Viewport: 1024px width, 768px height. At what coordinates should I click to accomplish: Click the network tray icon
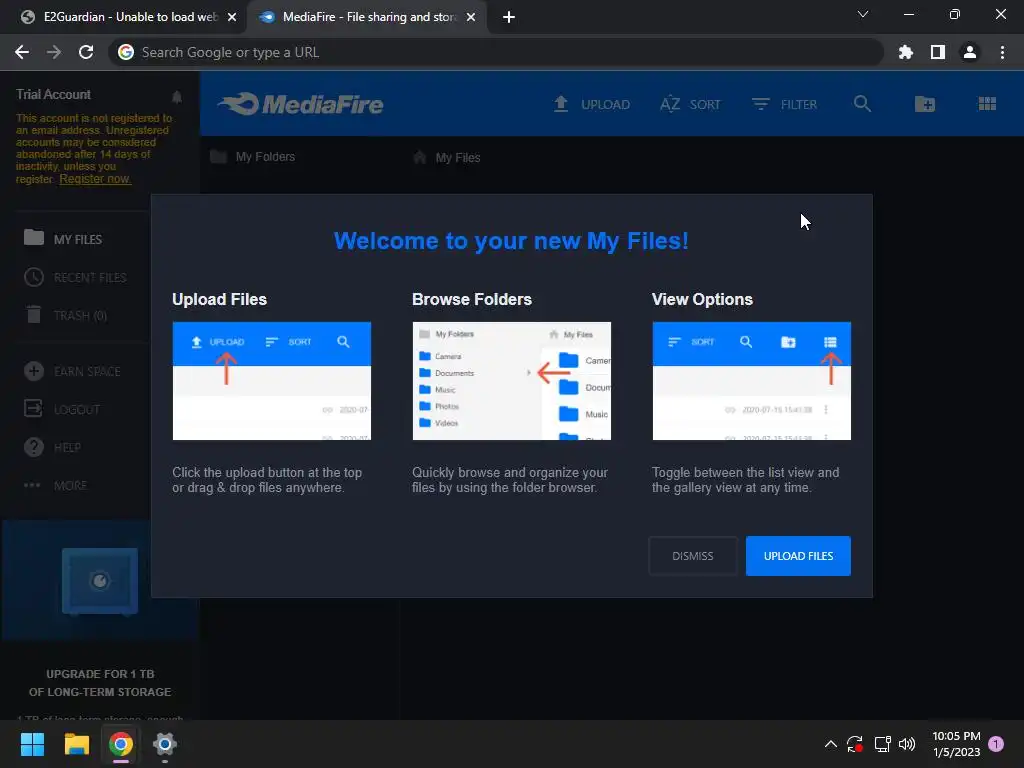tap(882, 744)
